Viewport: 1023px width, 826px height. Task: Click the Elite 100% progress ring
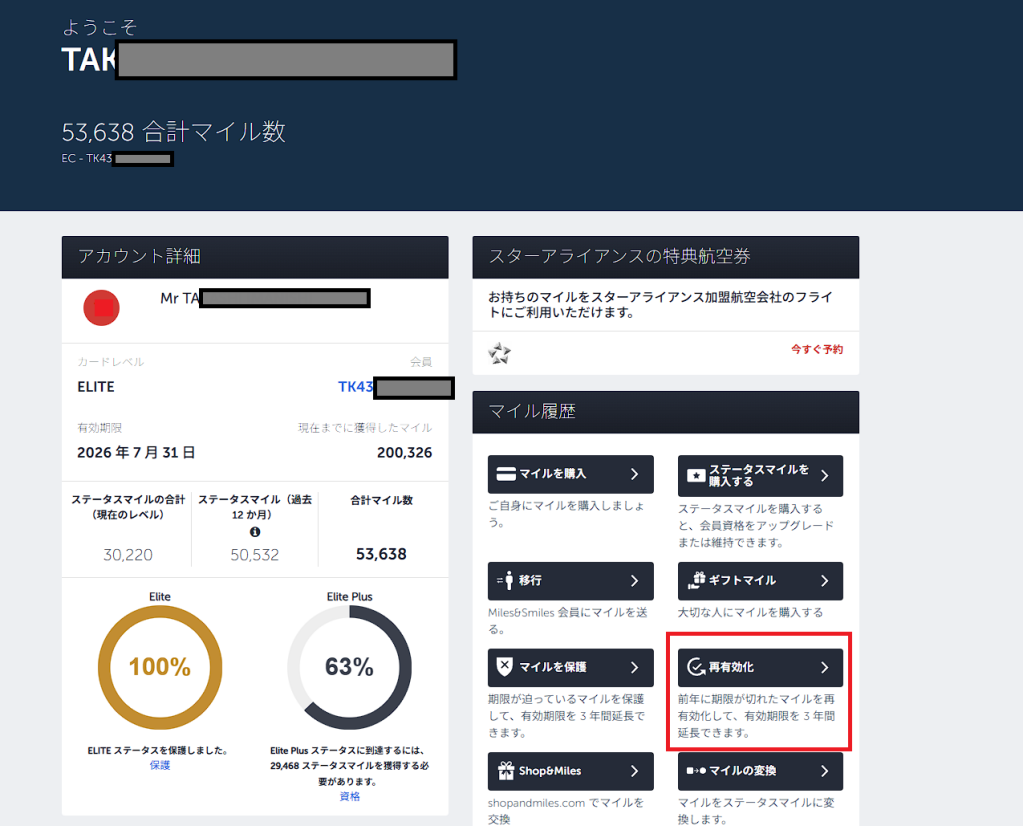tap(160, 667)
